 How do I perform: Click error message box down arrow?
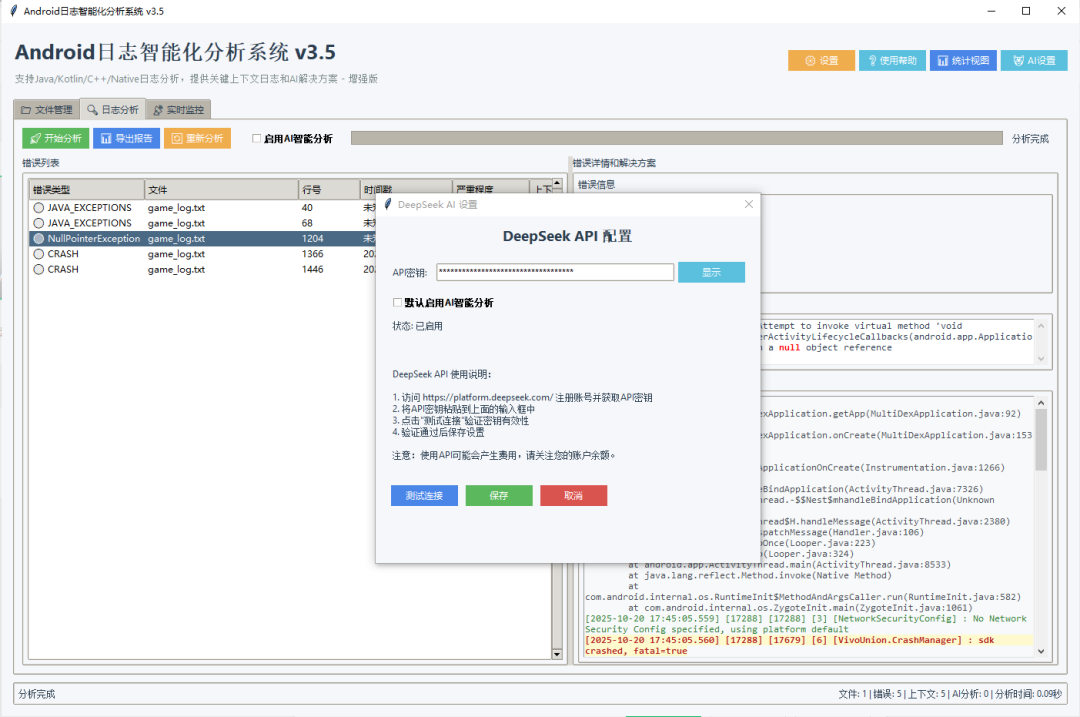pos(1041,358)
